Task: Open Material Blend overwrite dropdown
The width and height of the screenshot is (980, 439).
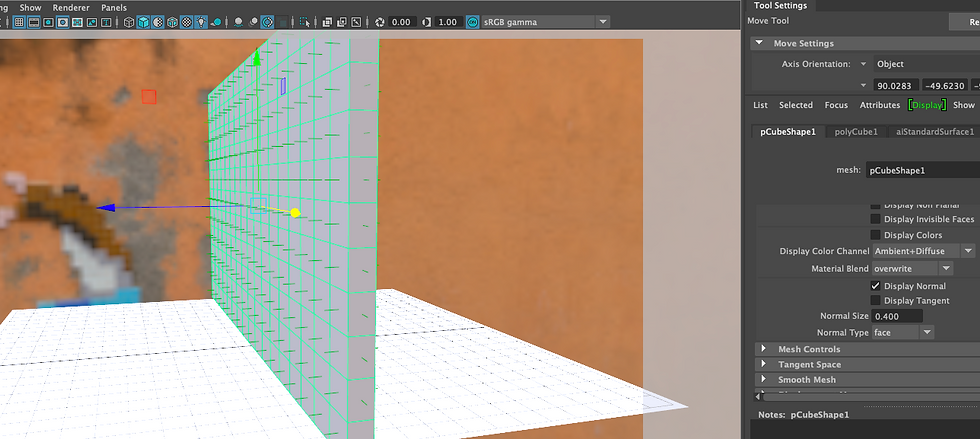Action: point(912,268)
